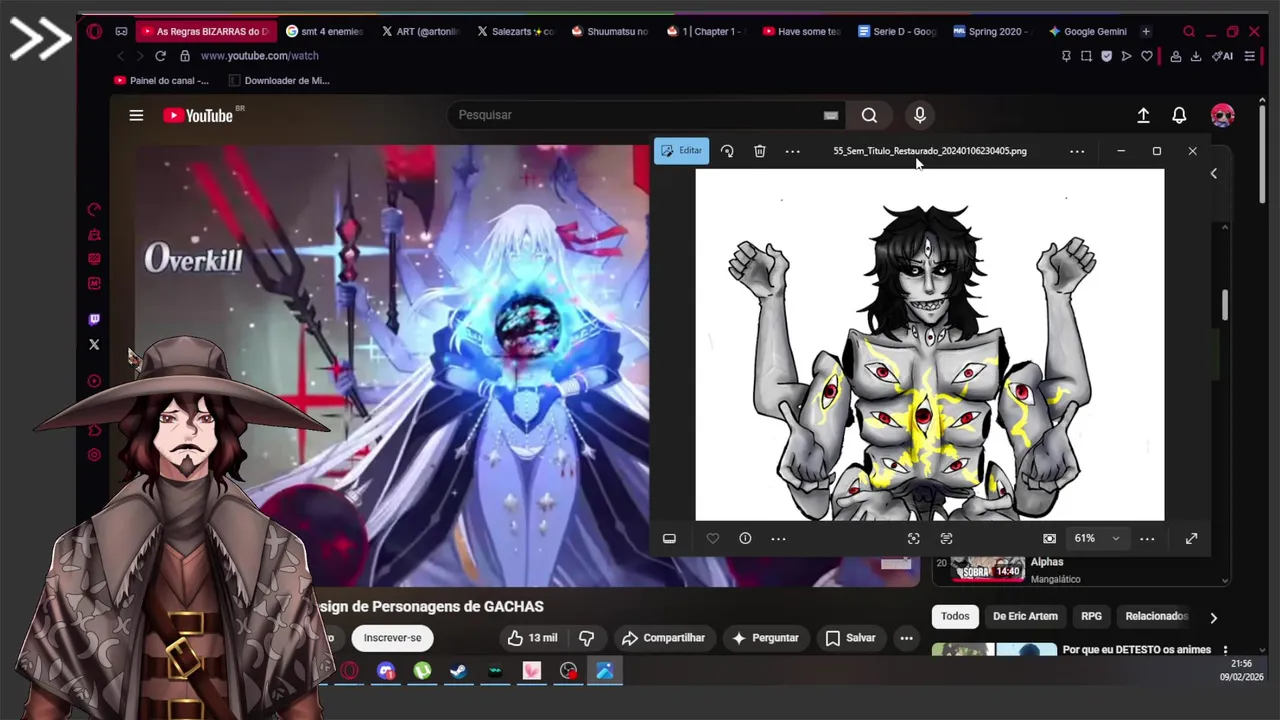Open the Painel do canal bookmark
Viewport: 1280px width, 720px height.
click(x=161, y=80)
